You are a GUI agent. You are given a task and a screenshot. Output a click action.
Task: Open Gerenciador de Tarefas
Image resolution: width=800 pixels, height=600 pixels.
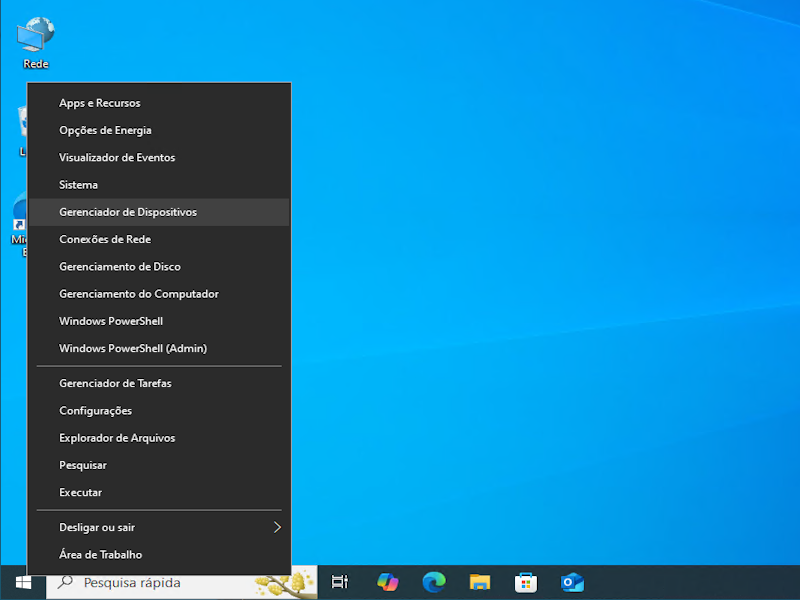click(159, 383)
